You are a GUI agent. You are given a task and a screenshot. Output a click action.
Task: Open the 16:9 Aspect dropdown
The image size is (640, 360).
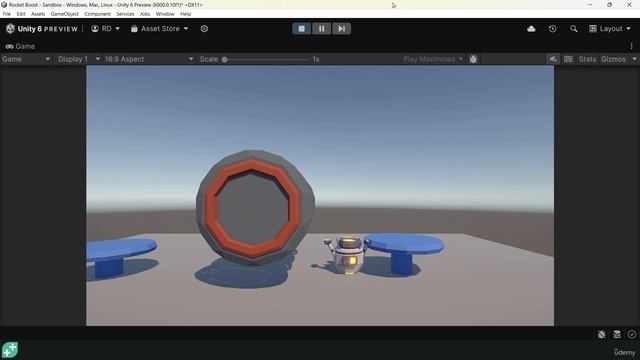coord(149,59)
